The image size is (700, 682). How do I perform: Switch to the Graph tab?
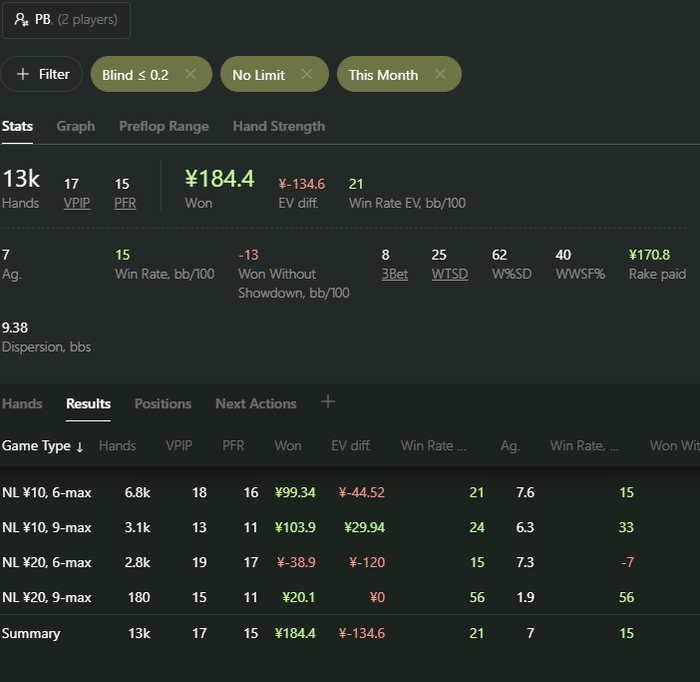[x=76, y=126]
